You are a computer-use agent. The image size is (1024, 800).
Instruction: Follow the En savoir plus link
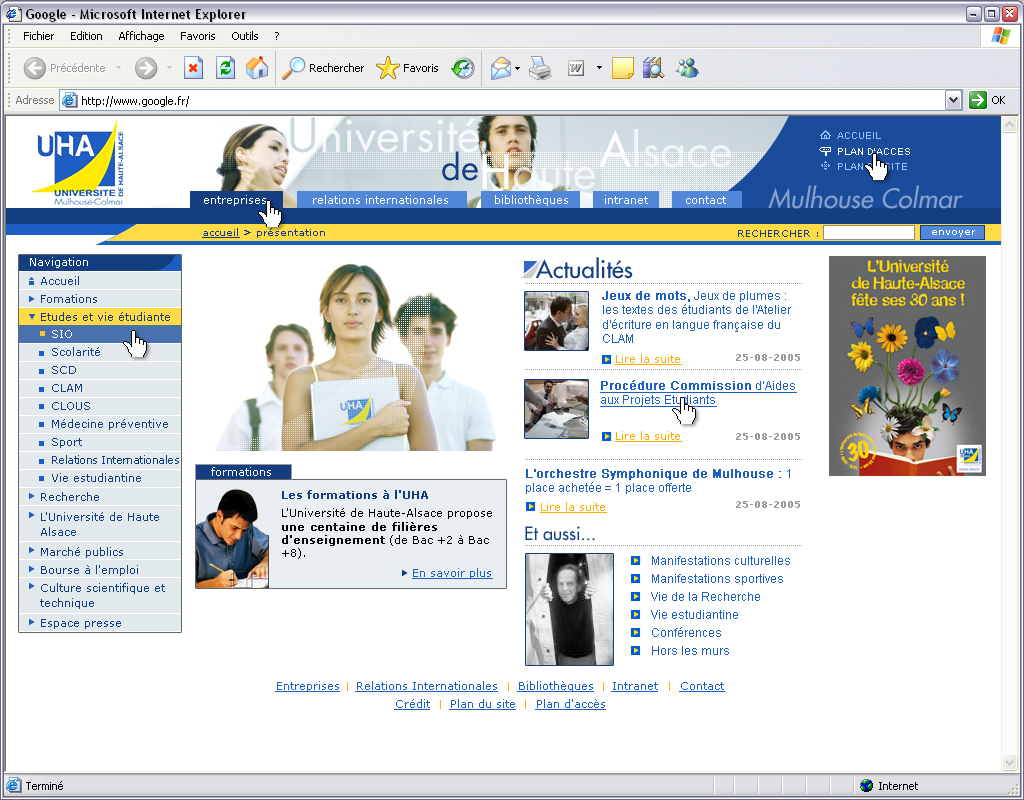452,573
